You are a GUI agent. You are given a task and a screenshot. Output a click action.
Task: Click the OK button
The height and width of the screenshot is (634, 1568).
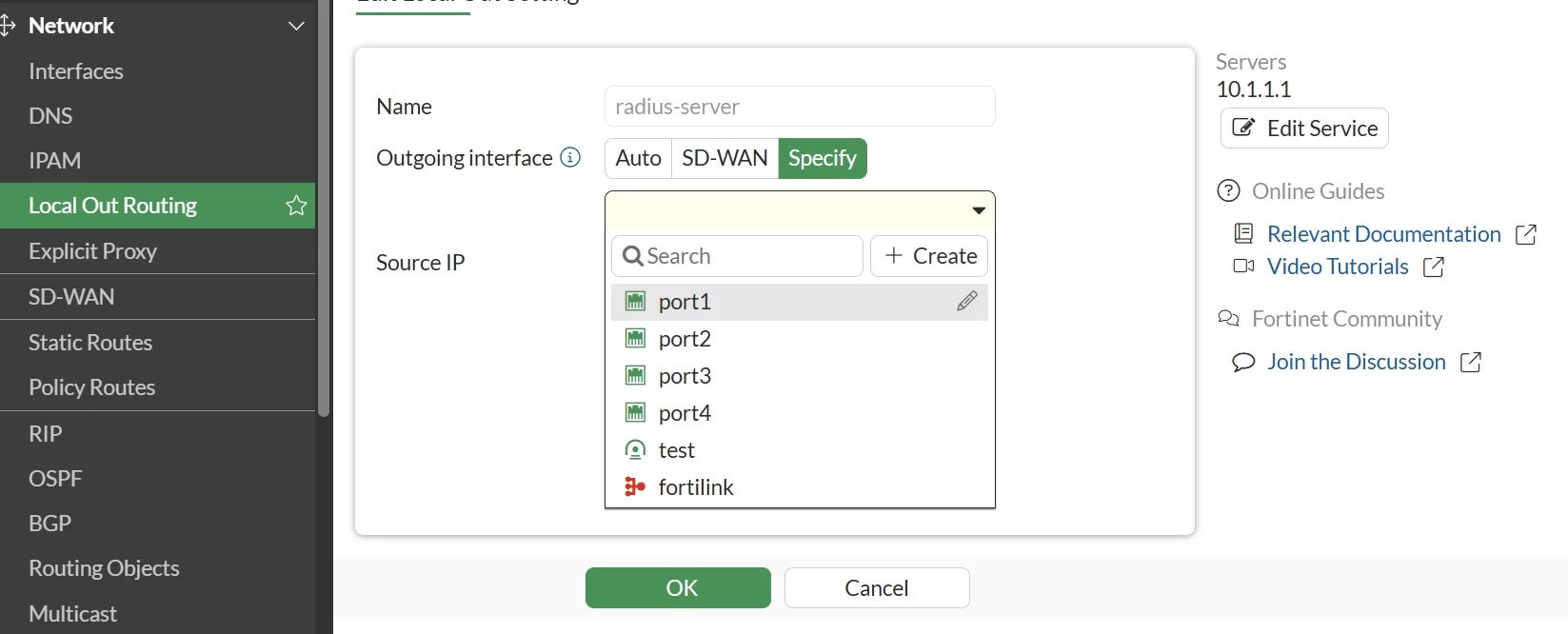[678, 587]
